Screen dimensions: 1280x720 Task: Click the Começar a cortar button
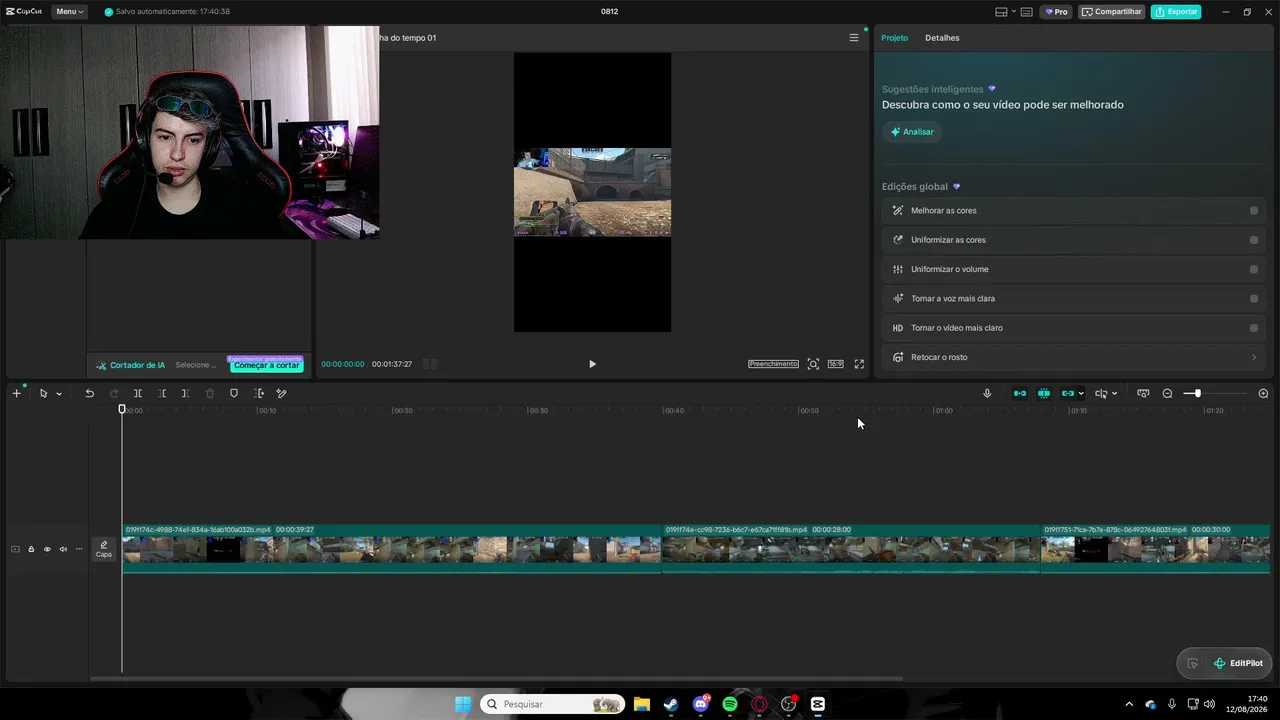(x=266, y=365)
